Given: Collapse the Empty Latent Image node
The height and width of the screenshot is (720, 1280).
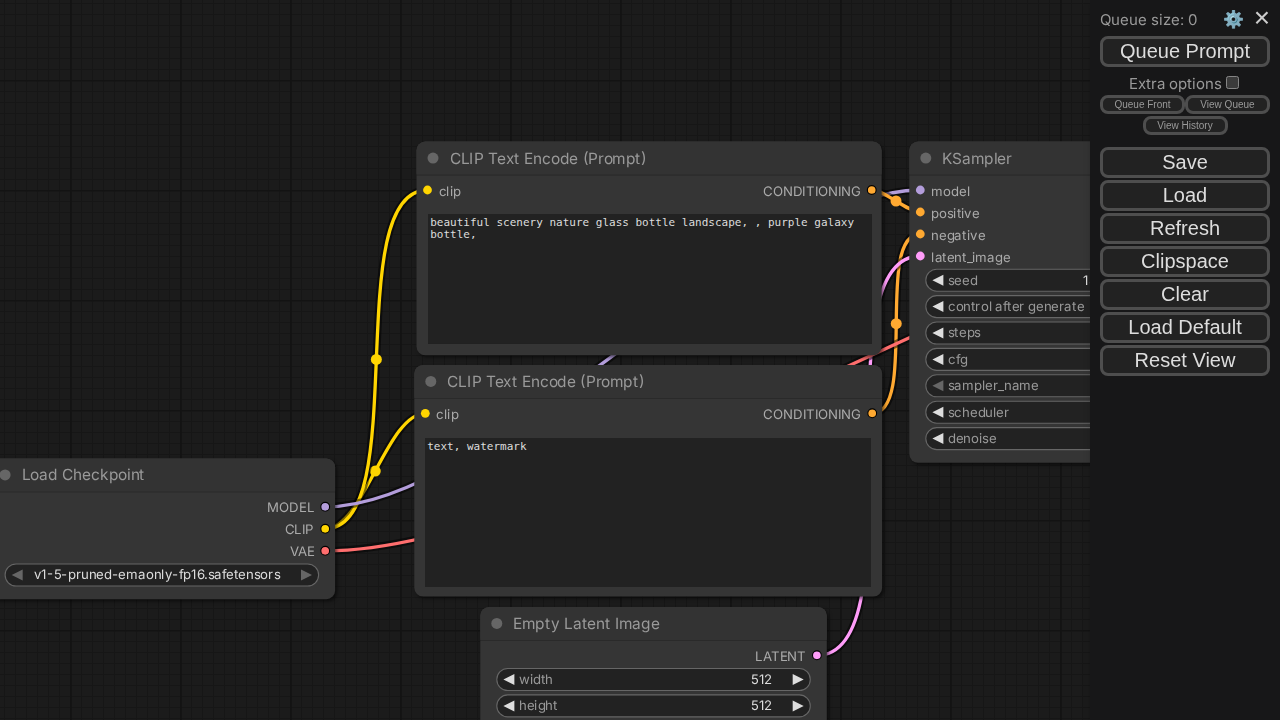Looking at the screenshot, I should [497, 623].
